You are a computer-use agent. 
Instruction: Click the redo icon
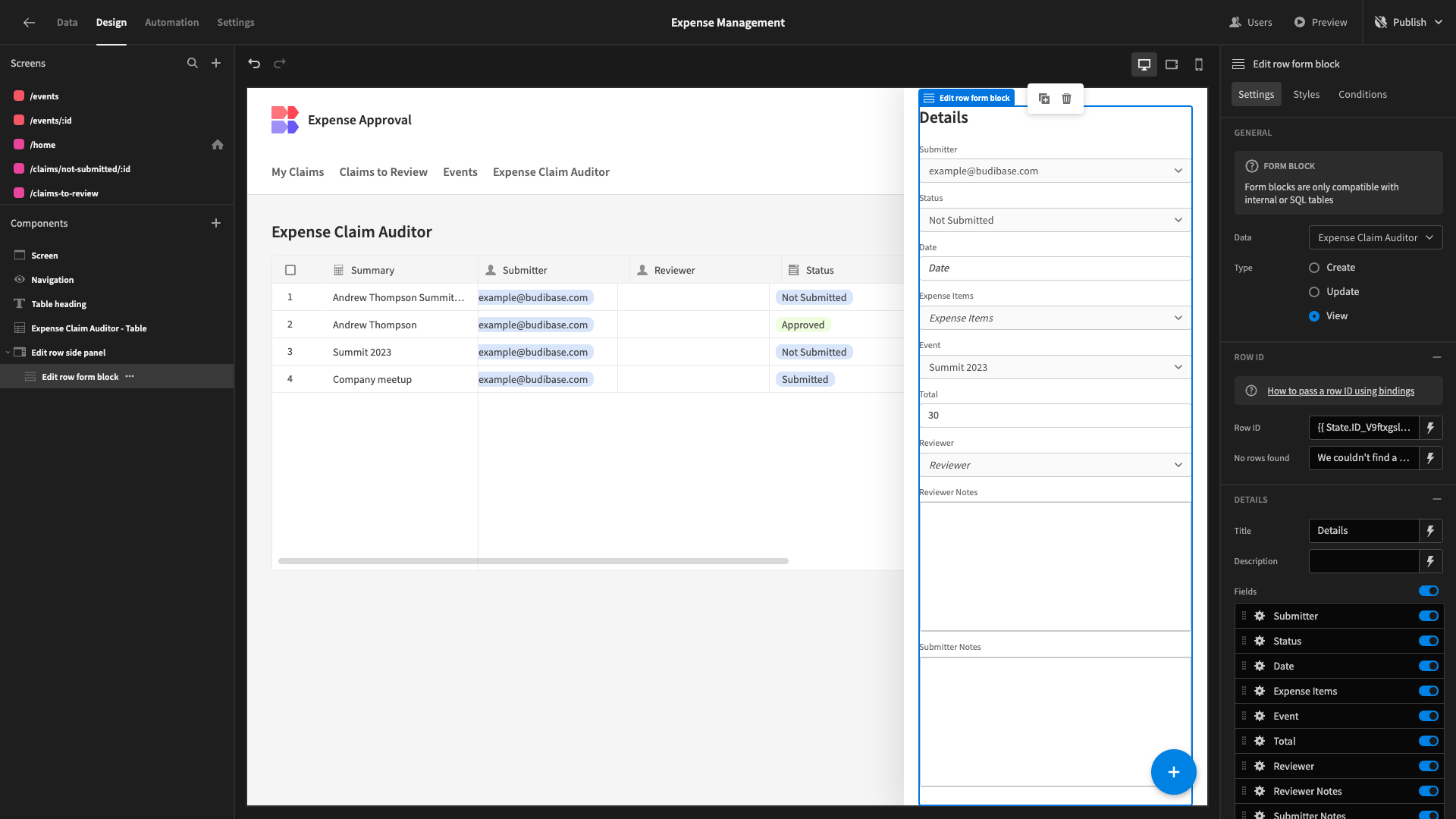280,64
